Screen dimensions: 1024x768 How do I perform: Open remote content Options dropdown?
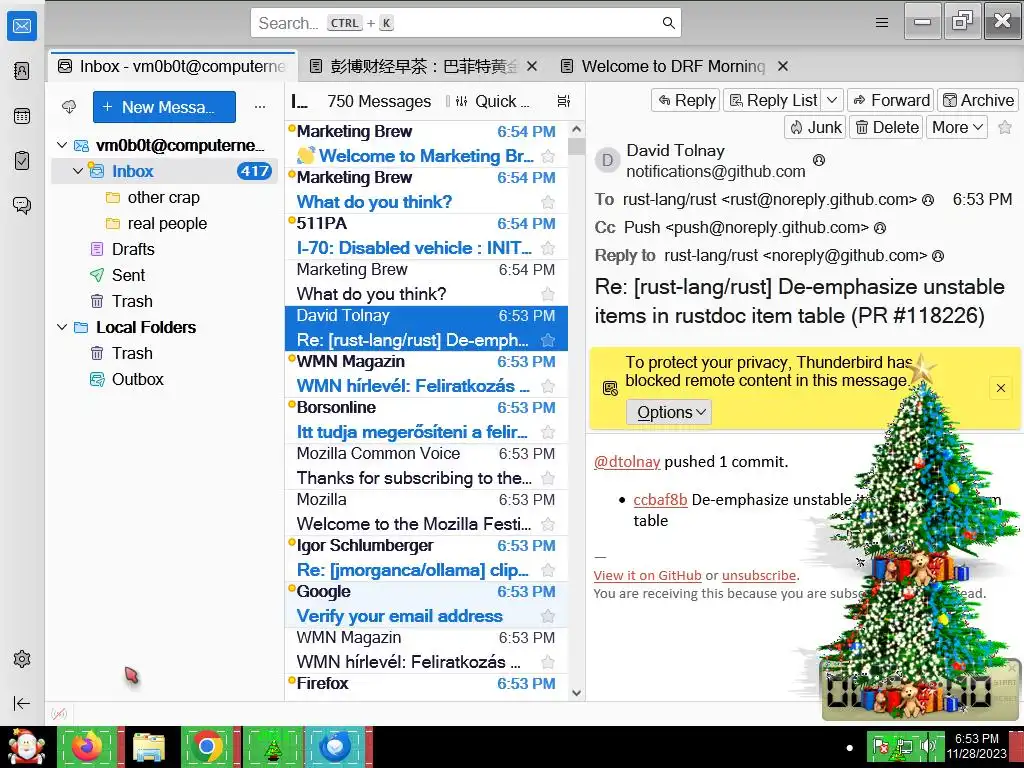click(x=669, y=413)
